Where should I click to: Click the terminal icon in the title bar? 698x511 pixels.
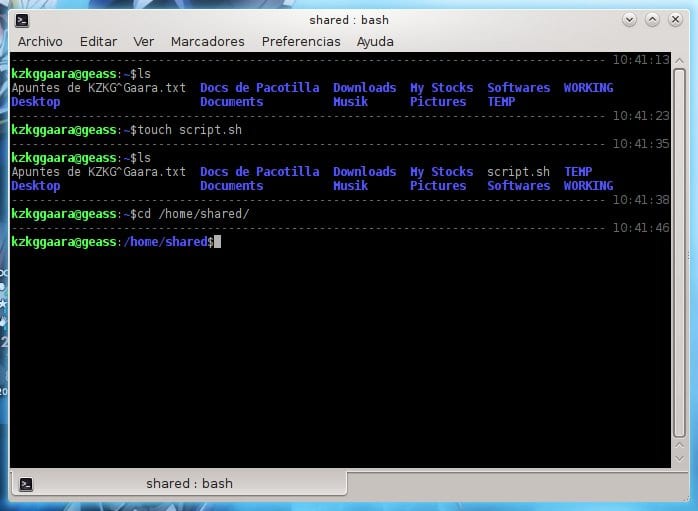point(22,20)
